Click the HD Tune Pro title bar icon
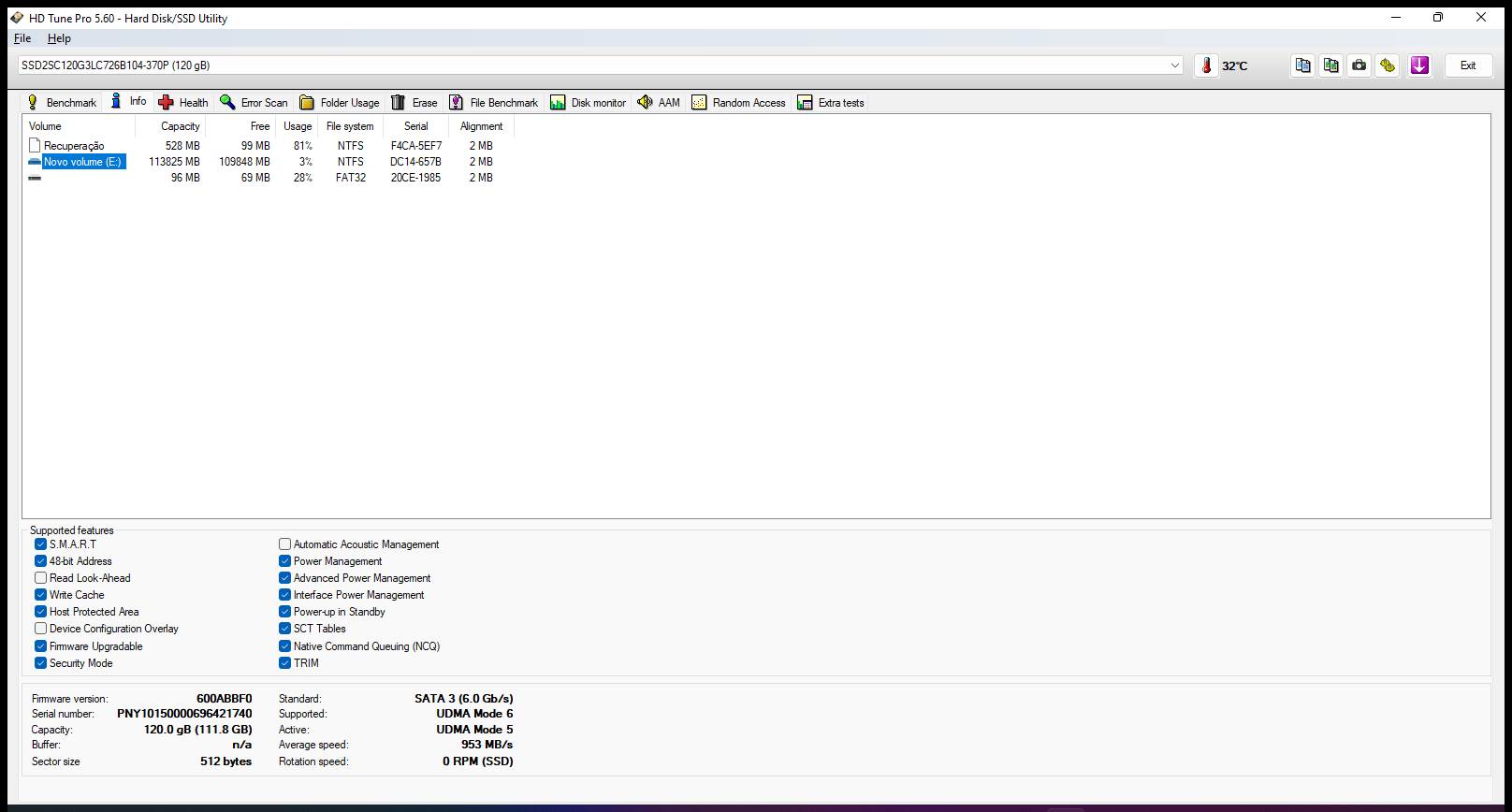The width and height of the screenshot is (1512, 812). coord(17,18)
